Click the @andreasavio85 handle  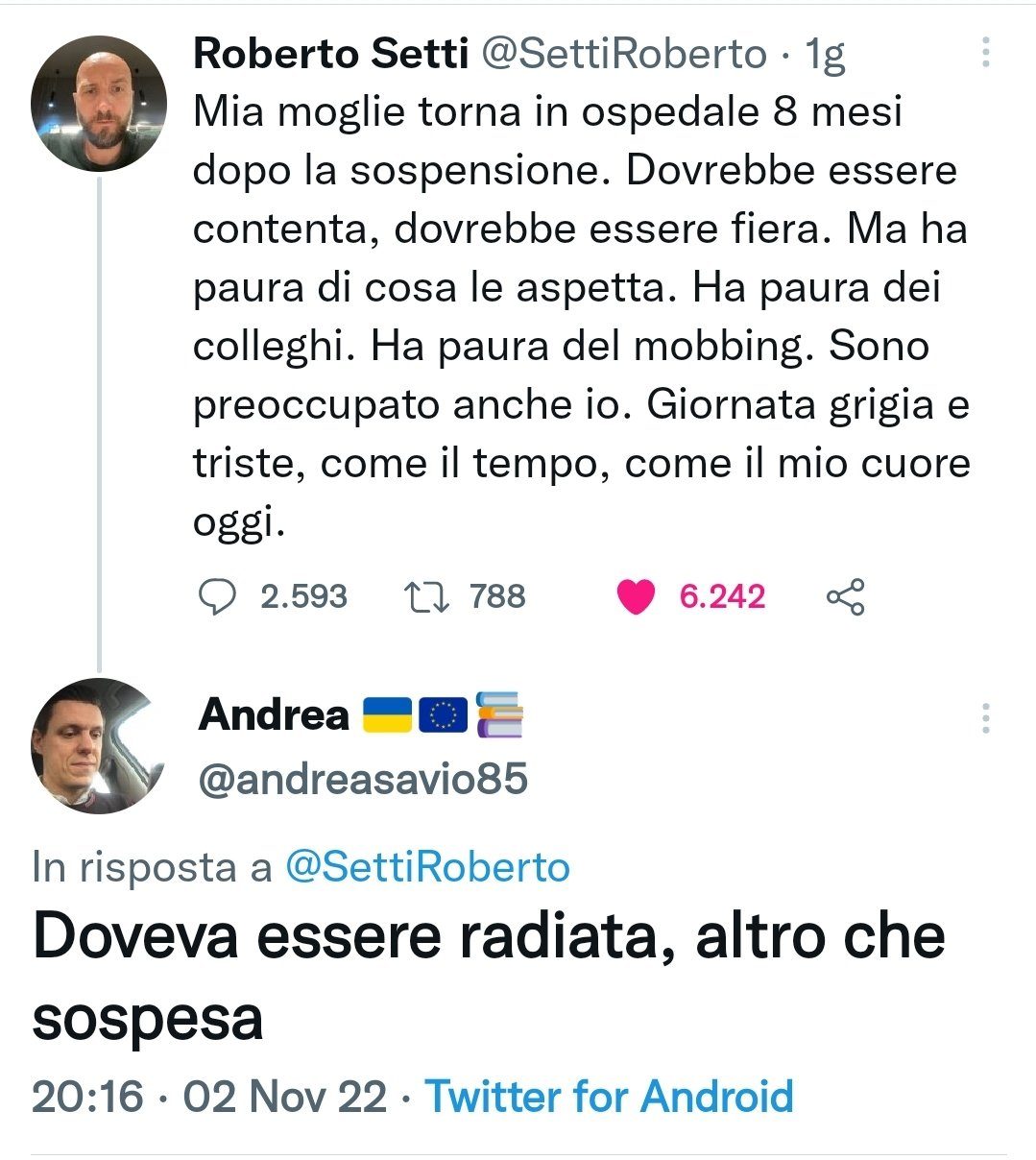(363, 779)
